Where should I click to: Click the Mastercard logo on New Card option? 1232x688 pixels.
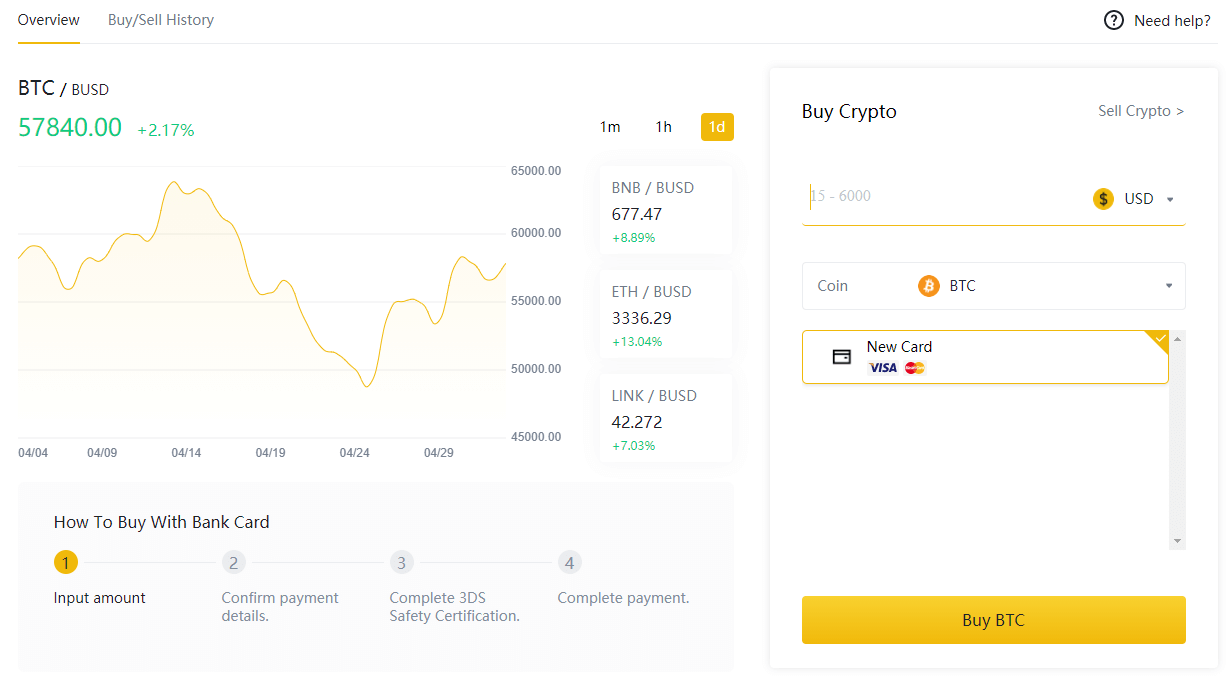[x=914, y=368]
